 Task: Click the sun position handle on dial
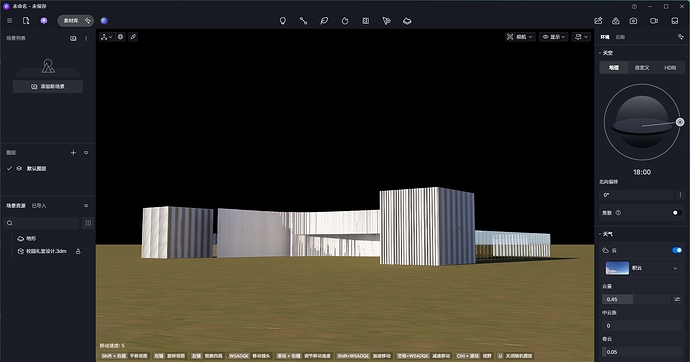(680, 122)
